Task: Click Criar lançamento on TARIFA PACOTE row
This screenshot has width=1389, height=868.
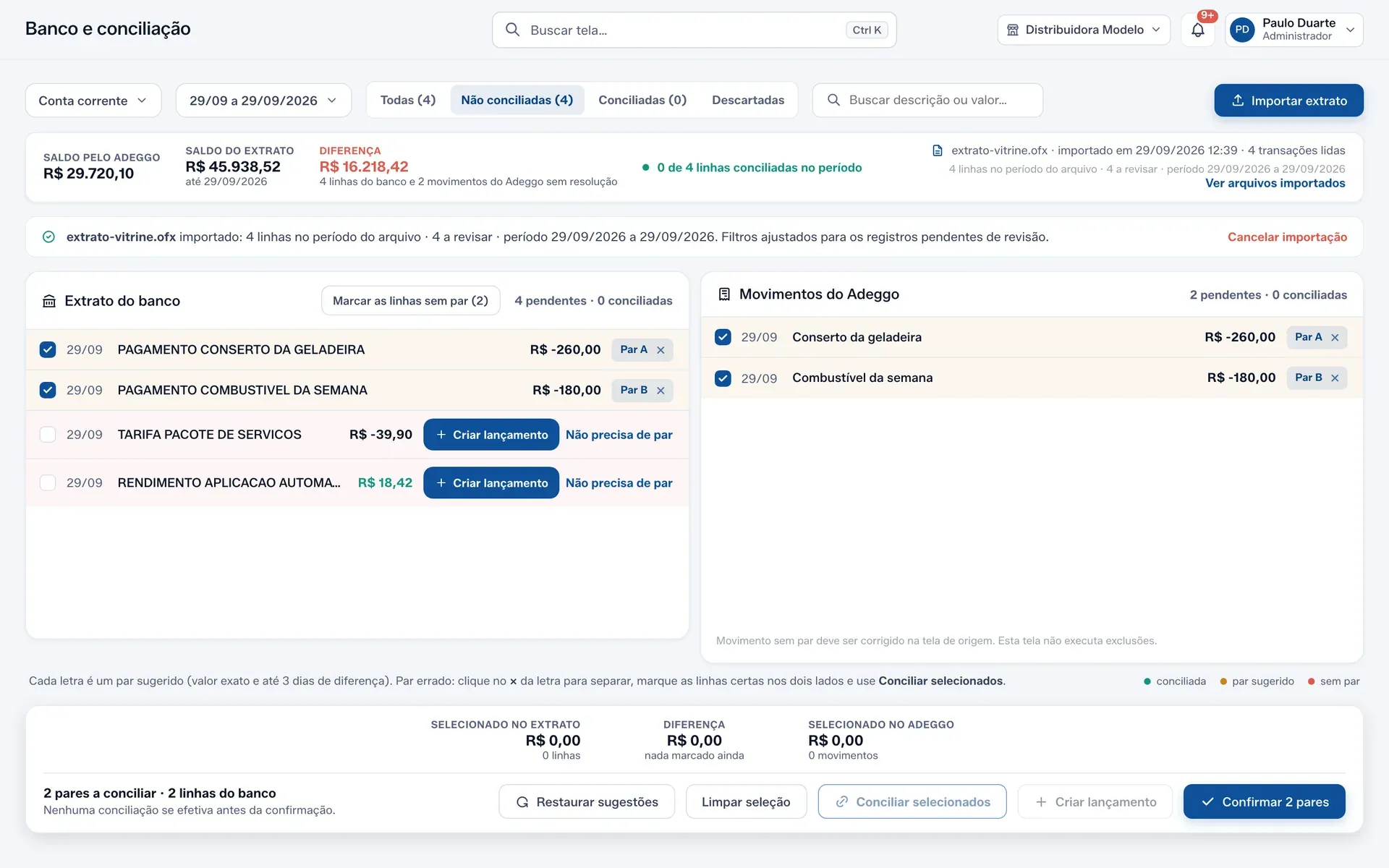Action: click(491, 435)
